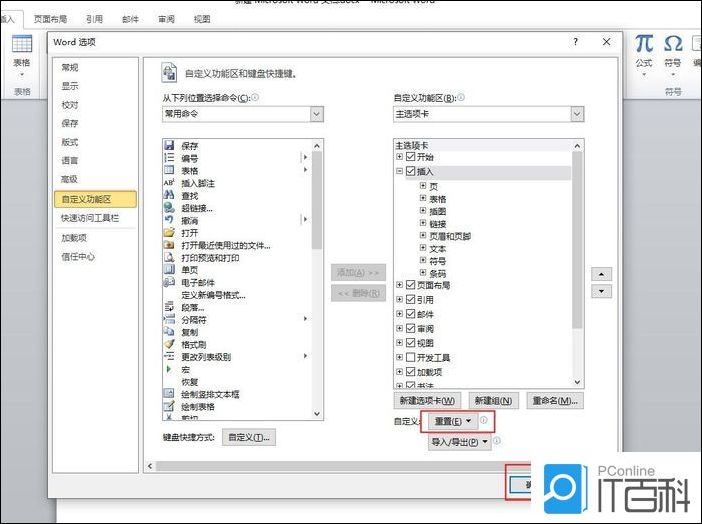Select the Copy (复制) command icon
The height and width of the screenshot is (524, 702).
(169, 332)
